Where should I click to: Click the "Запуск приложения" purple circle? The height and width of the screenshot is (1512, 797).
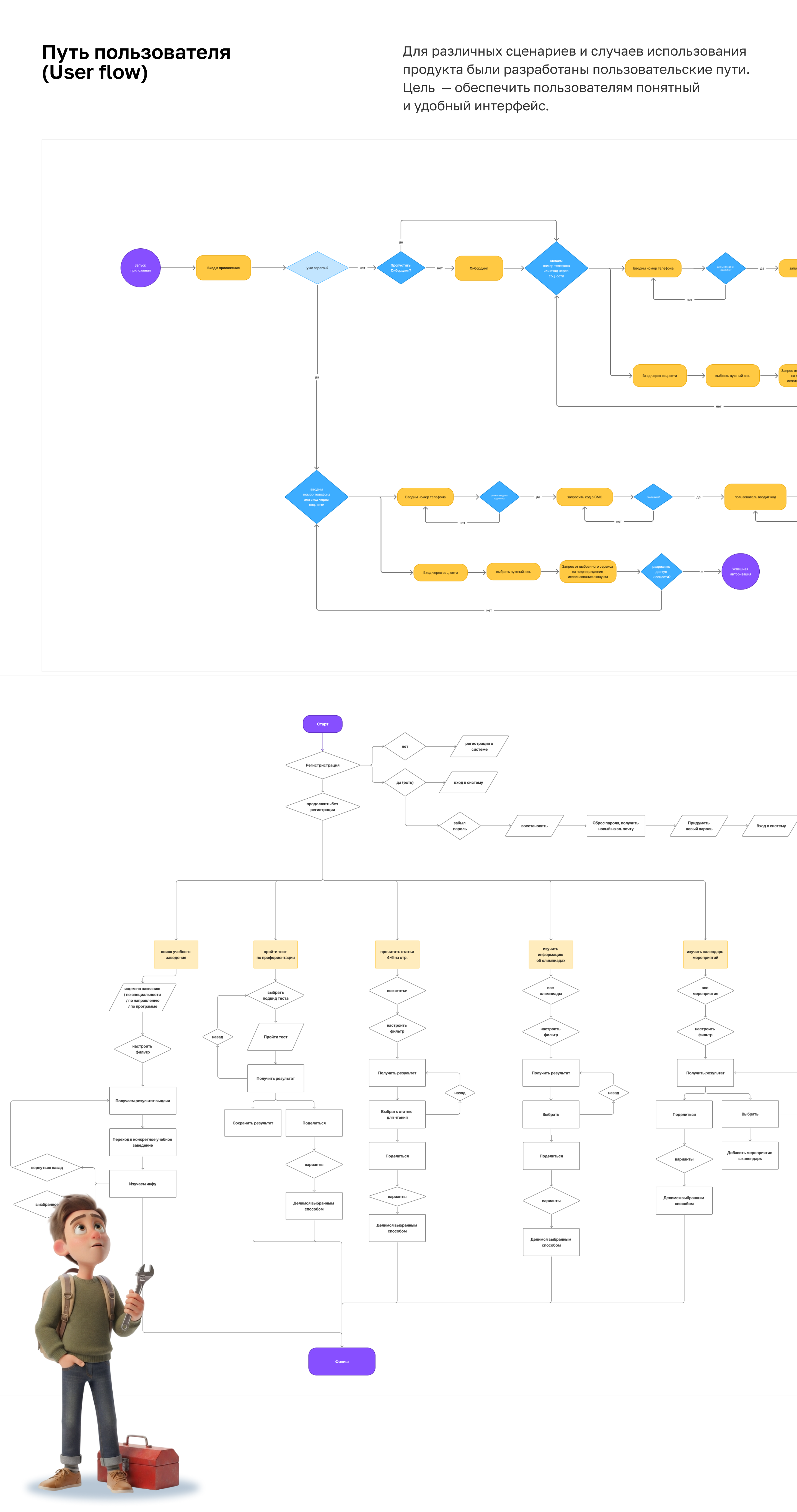140,268
